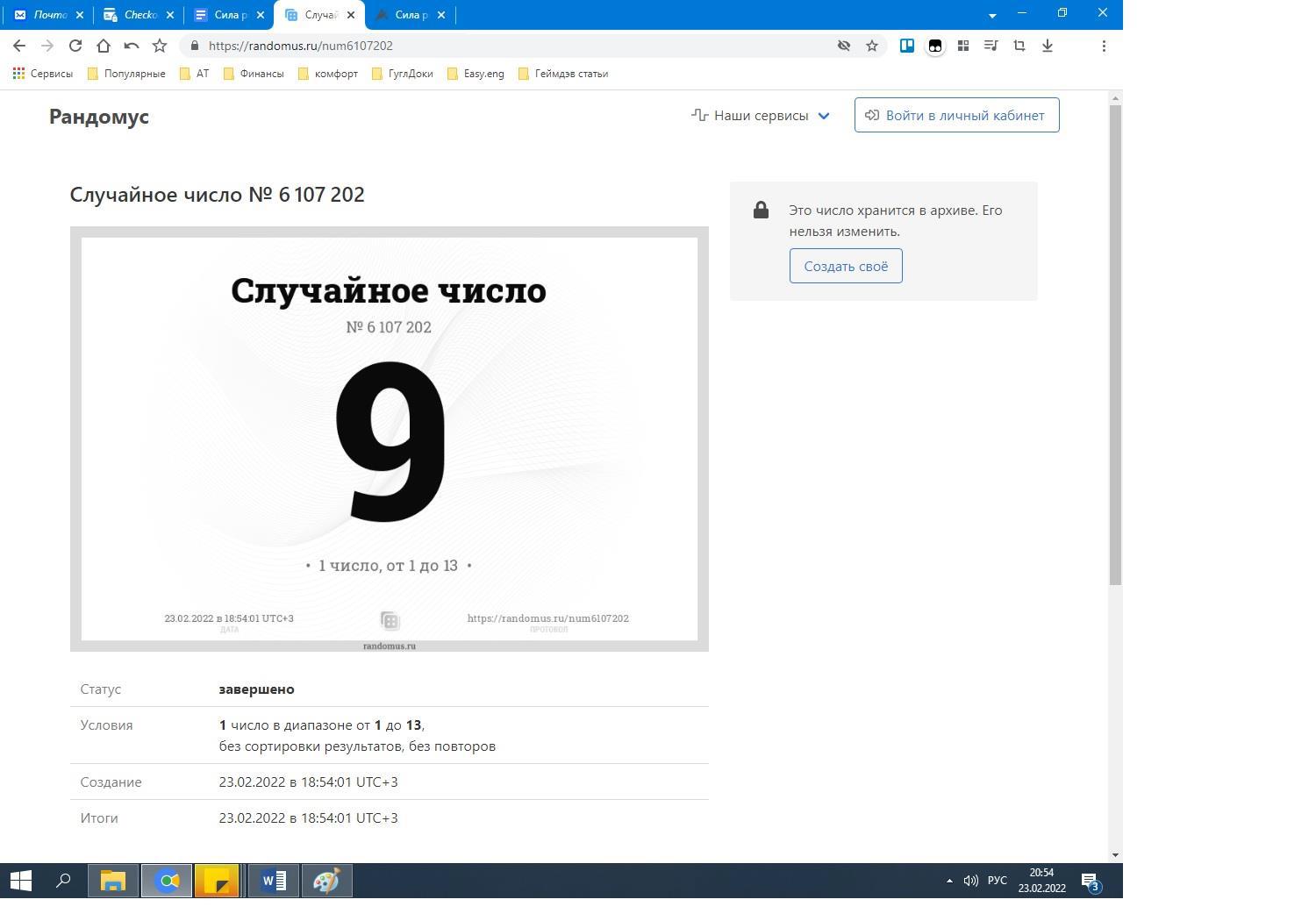Viewport: 1316px width, 921px height.
Task: Go to the browser home page
Action: tap(104, 46)
